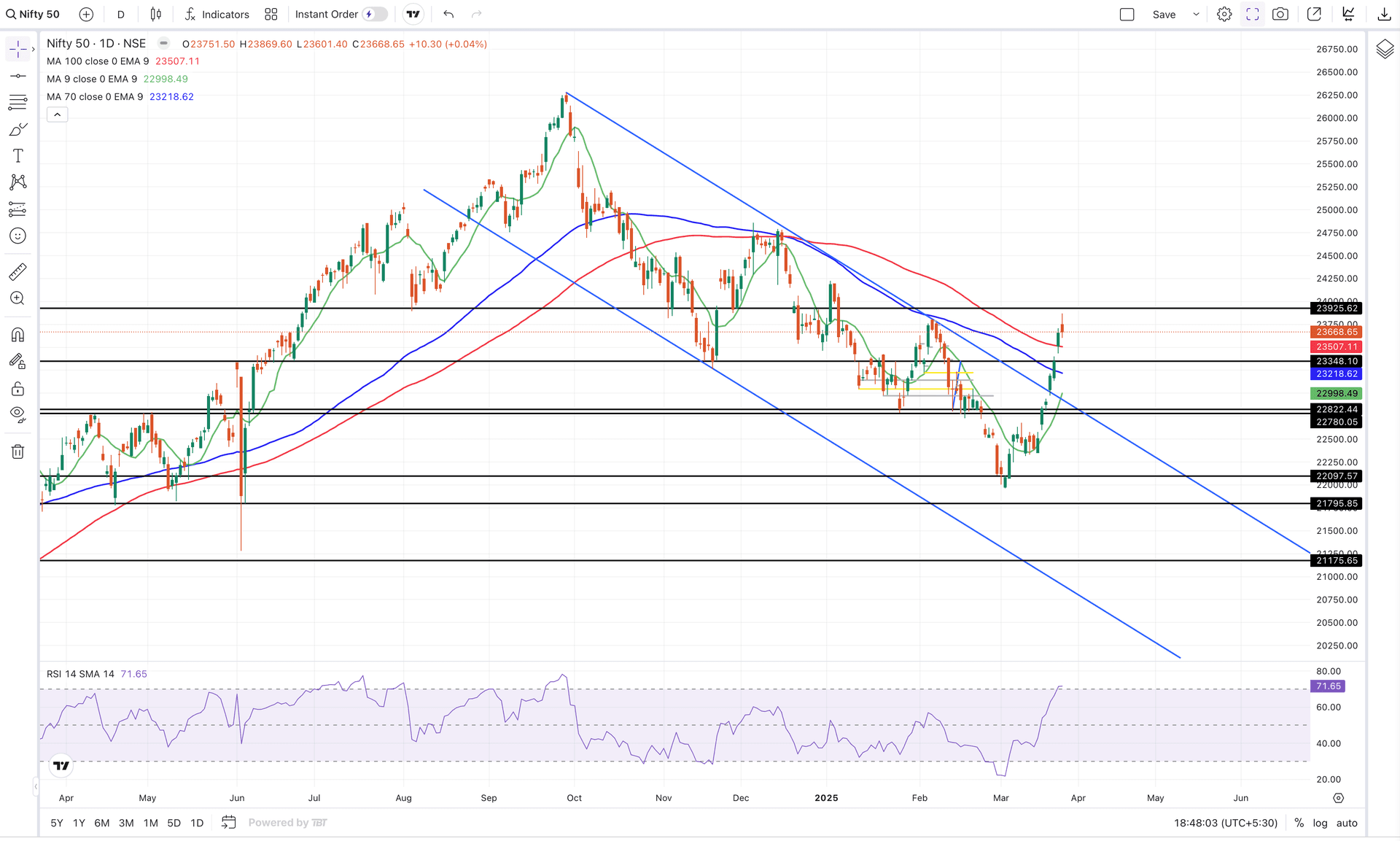
Task: Open the Nifty 50 symbol search
Action: click(34, 15)
